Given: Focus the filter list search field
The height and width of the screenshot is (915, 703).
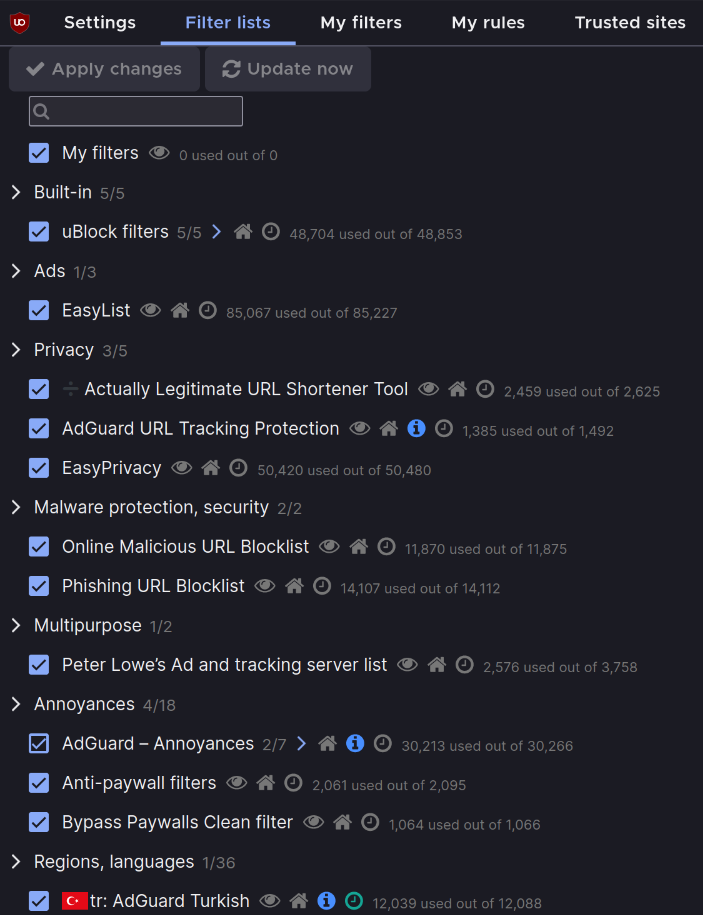Looking at the screenshot, I should pos(136,111).
